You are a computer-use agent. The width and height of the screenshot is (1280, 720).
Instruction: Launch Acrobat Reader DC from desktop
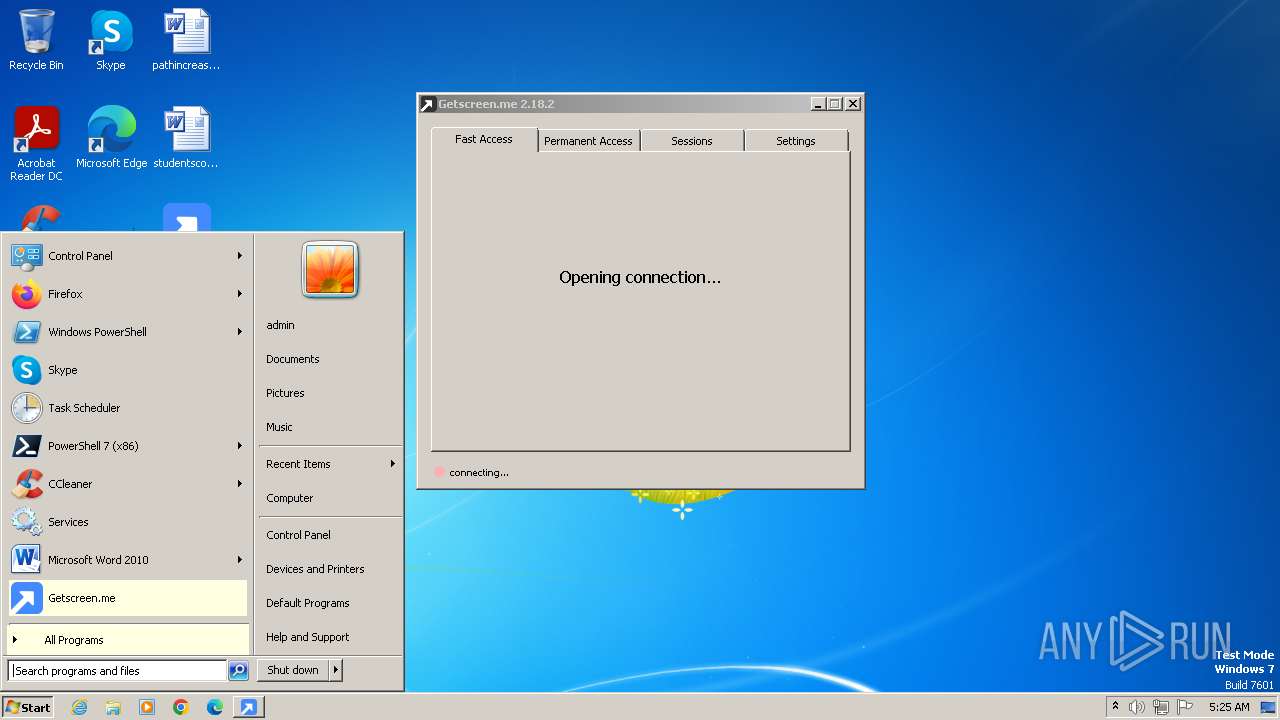pos(36,143)
